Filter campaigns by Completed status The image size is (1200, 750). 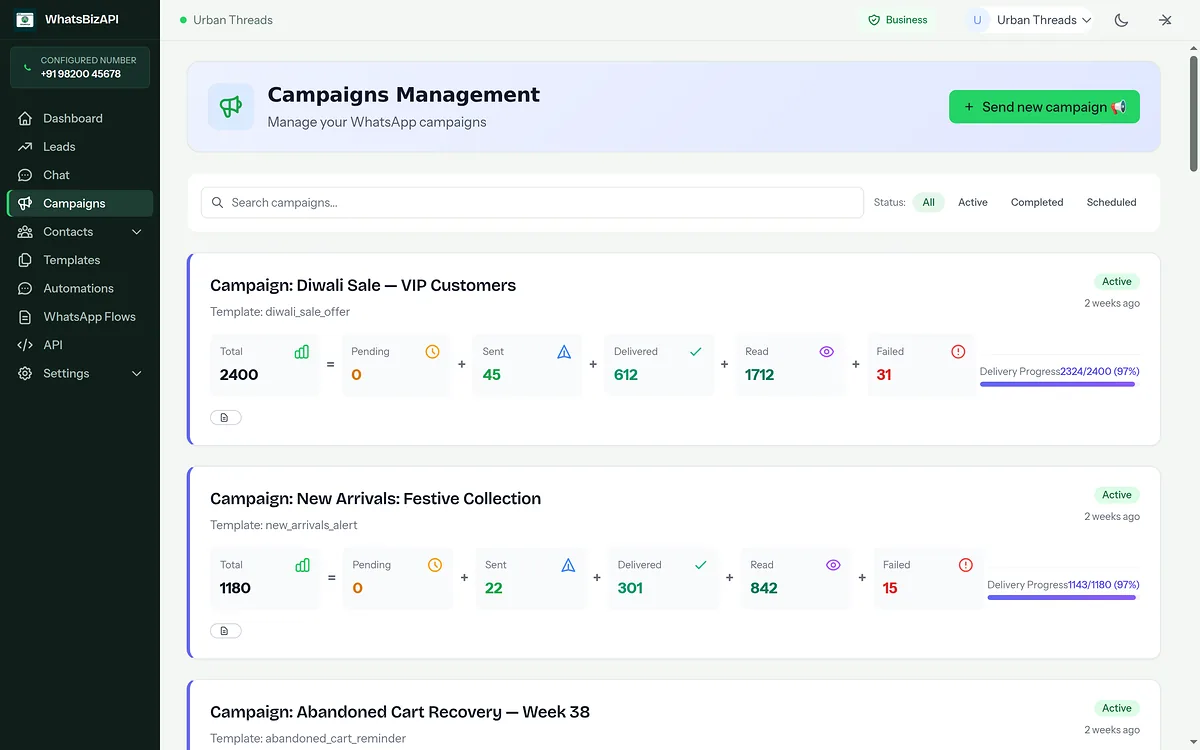1037,202
